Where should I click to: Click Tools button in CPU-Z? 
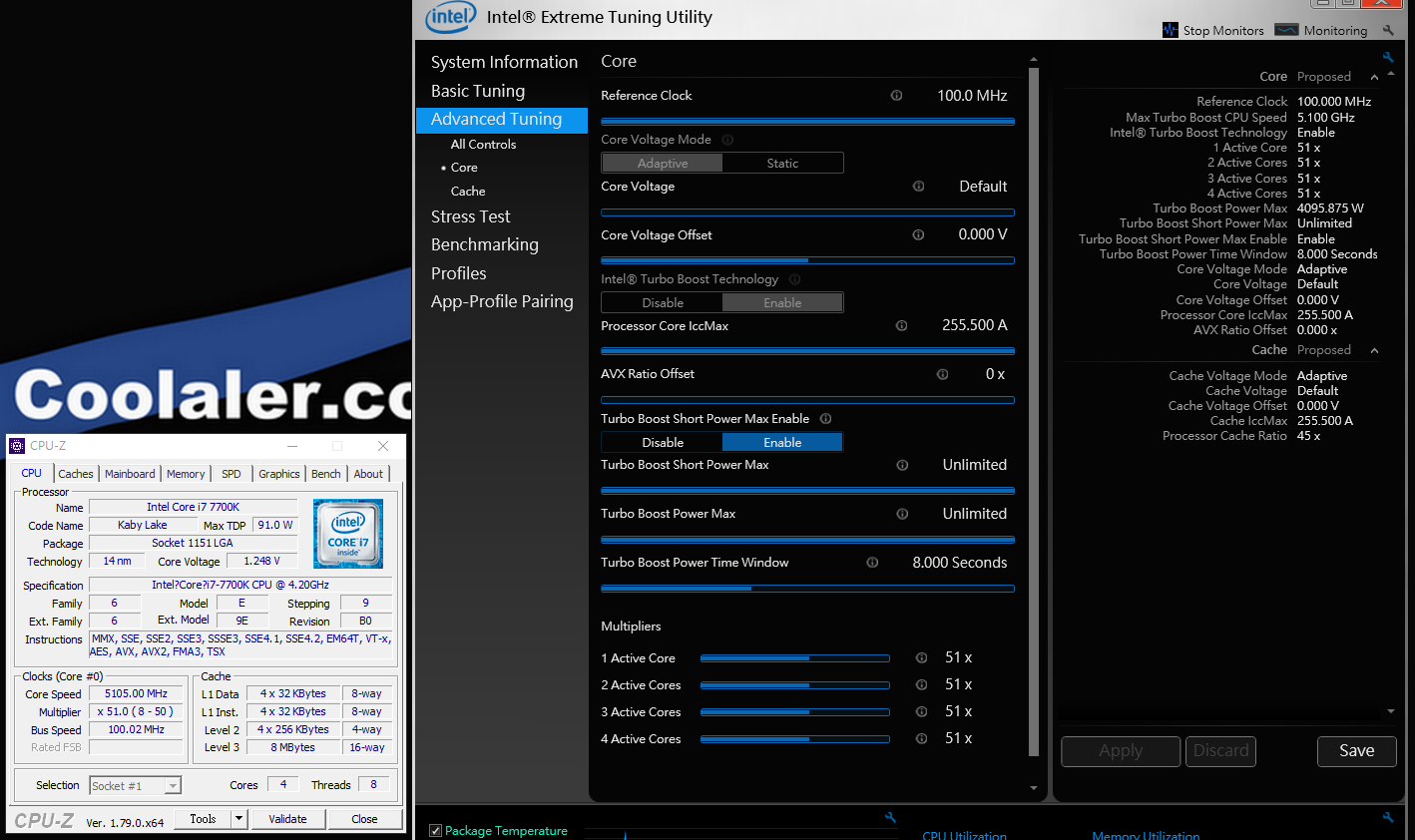[203, 819]
